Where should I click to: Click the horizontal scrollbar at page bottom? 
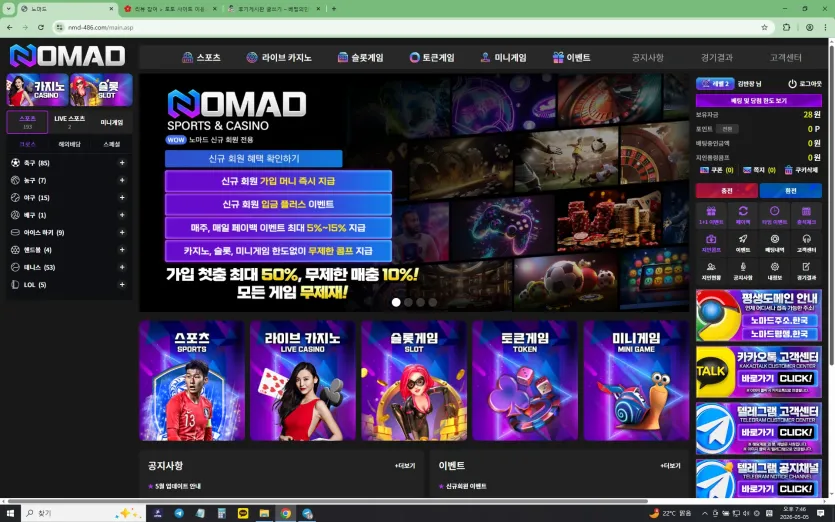pos(327,501)
